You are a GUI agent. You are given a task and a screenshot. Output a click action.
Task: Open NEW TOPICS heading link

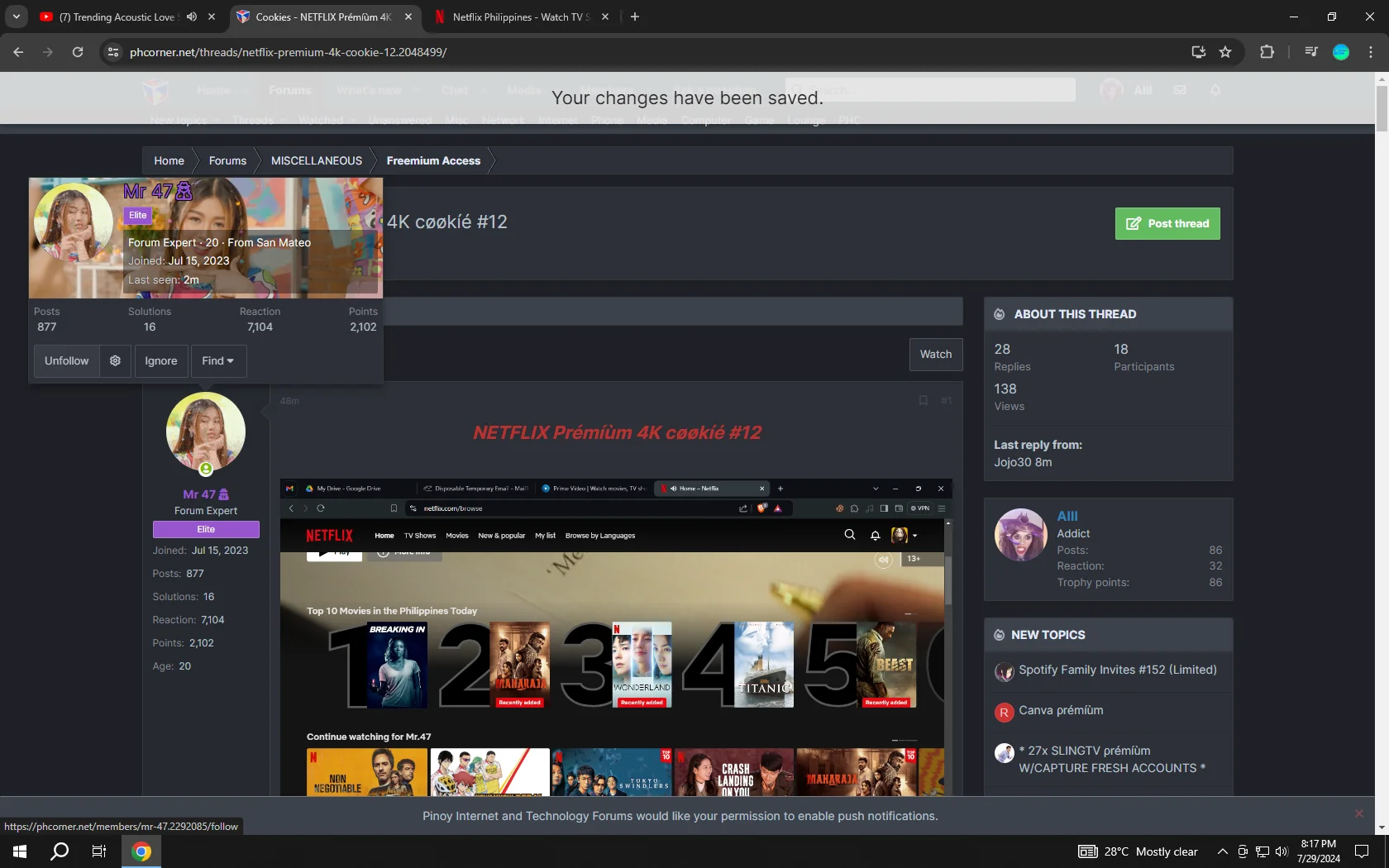1048,635
